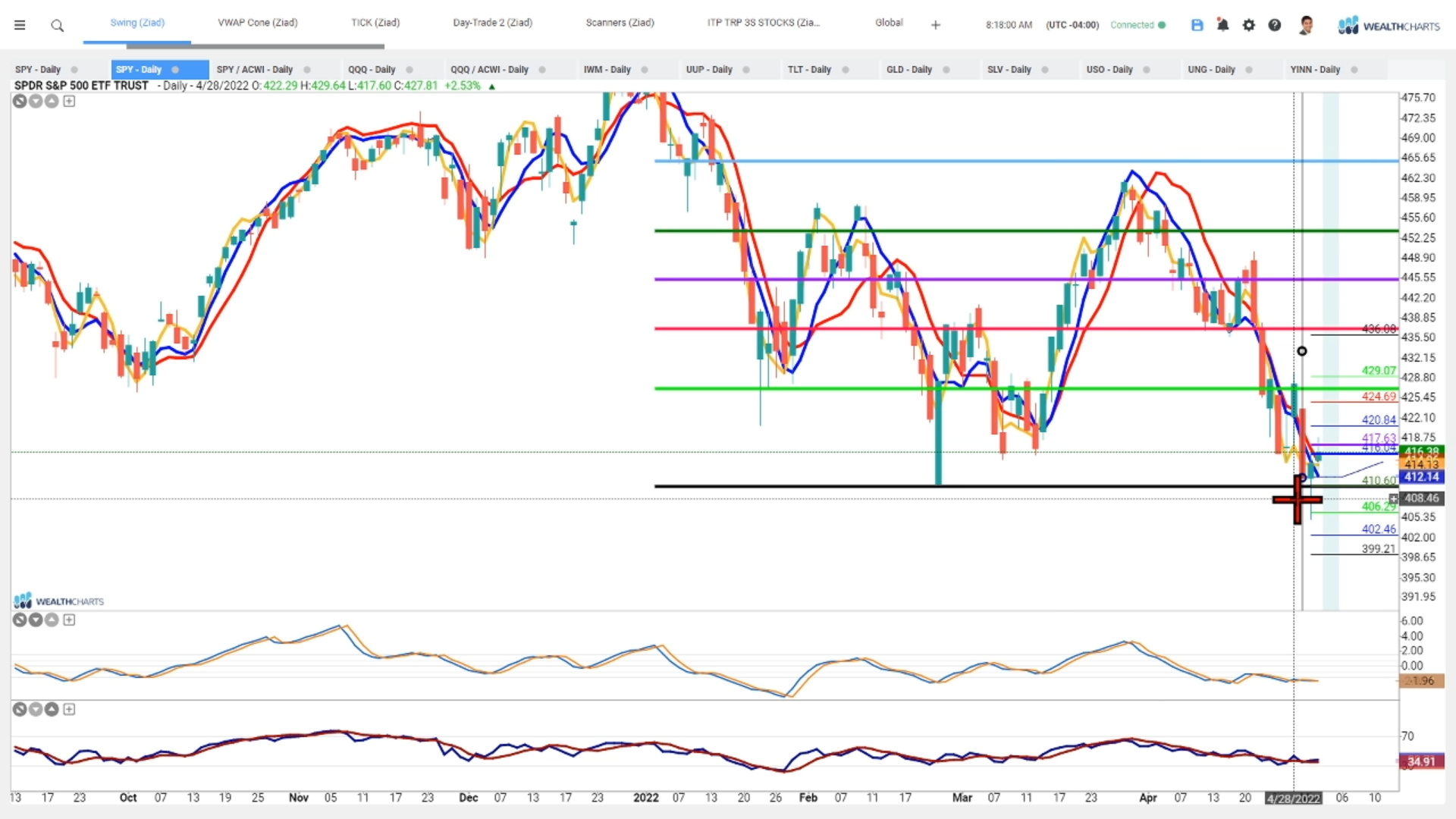Viewport: 1456px width, 819px height.
Task: Open the ITP TRP 3S STOCKS workspace
Action: point(764,23)
